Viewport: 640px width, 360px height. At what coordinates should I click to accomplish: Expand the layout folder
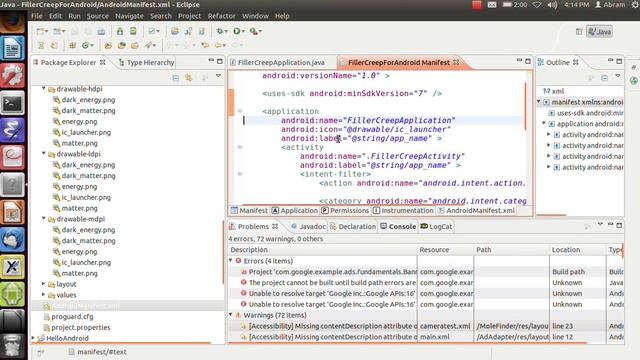point(44,283)
